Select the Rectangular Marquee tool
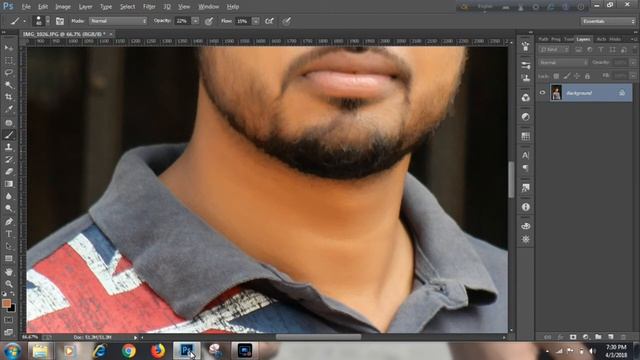This screenshot has height=360, width=640. coord(9,60)
